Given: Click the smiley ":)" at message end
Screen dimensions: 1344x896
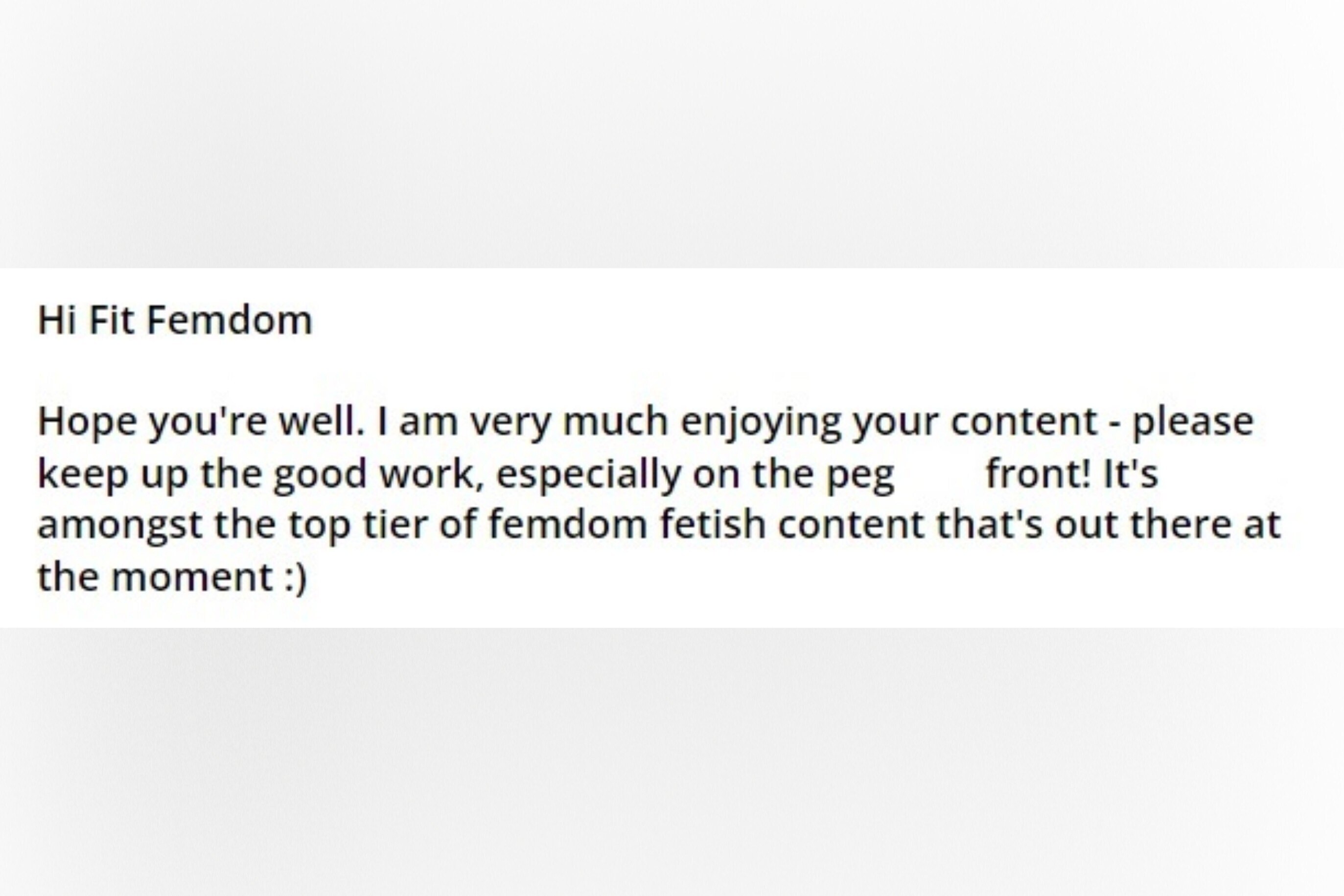Looking at the screenshot, I should pos(296,577).
